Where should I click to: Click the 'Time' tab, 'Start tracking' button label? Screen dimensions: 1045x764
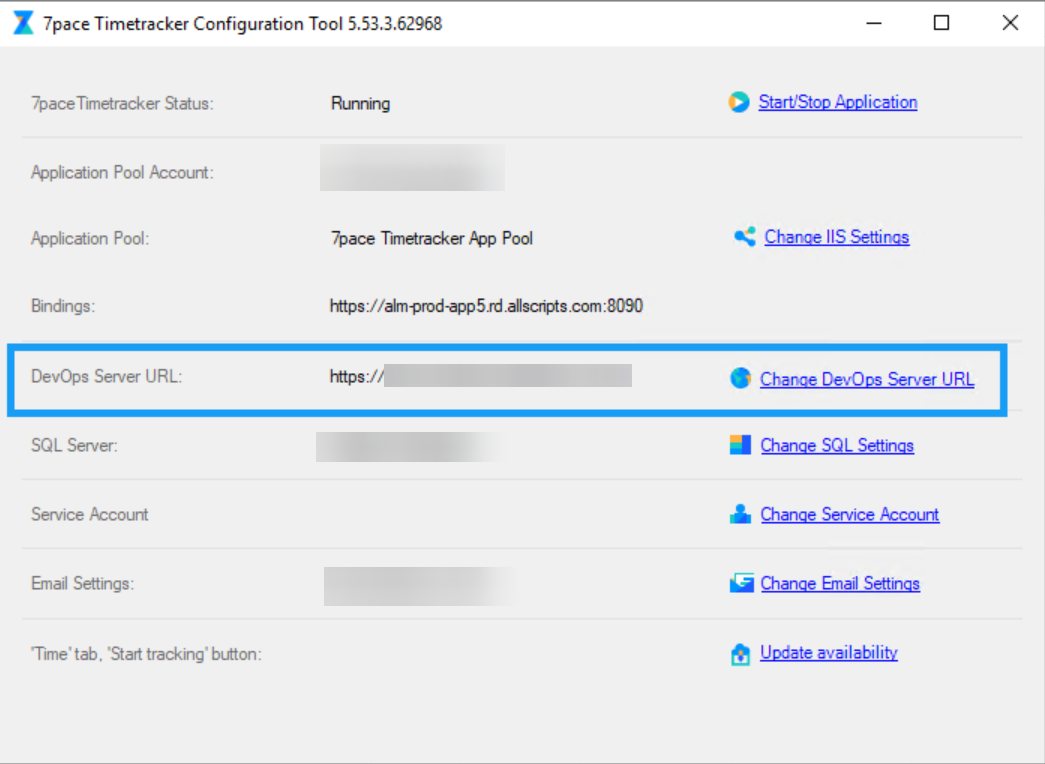[147, 654]
